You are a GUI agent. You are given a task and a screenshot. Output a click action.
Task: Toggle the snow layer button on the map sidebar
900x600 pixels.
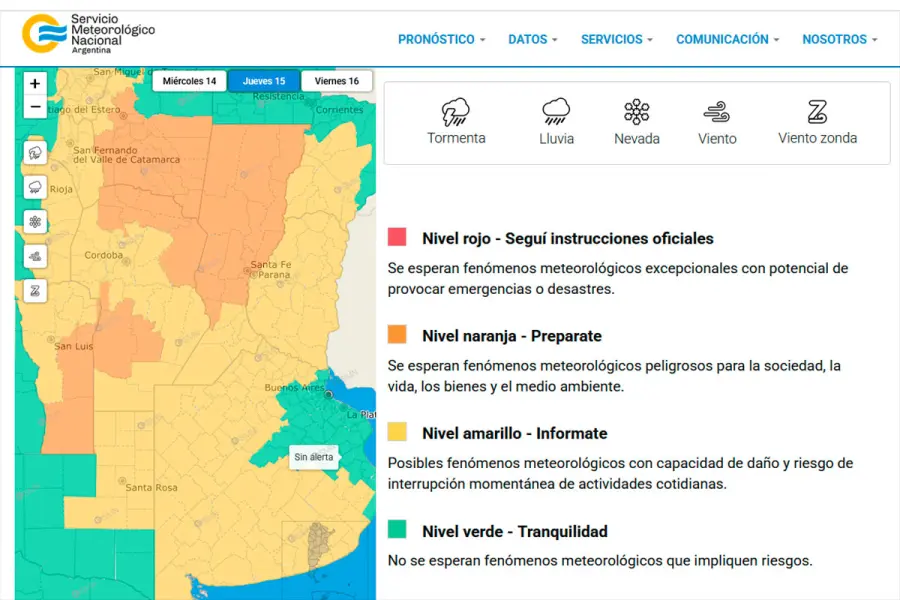[x=35, y=222]
